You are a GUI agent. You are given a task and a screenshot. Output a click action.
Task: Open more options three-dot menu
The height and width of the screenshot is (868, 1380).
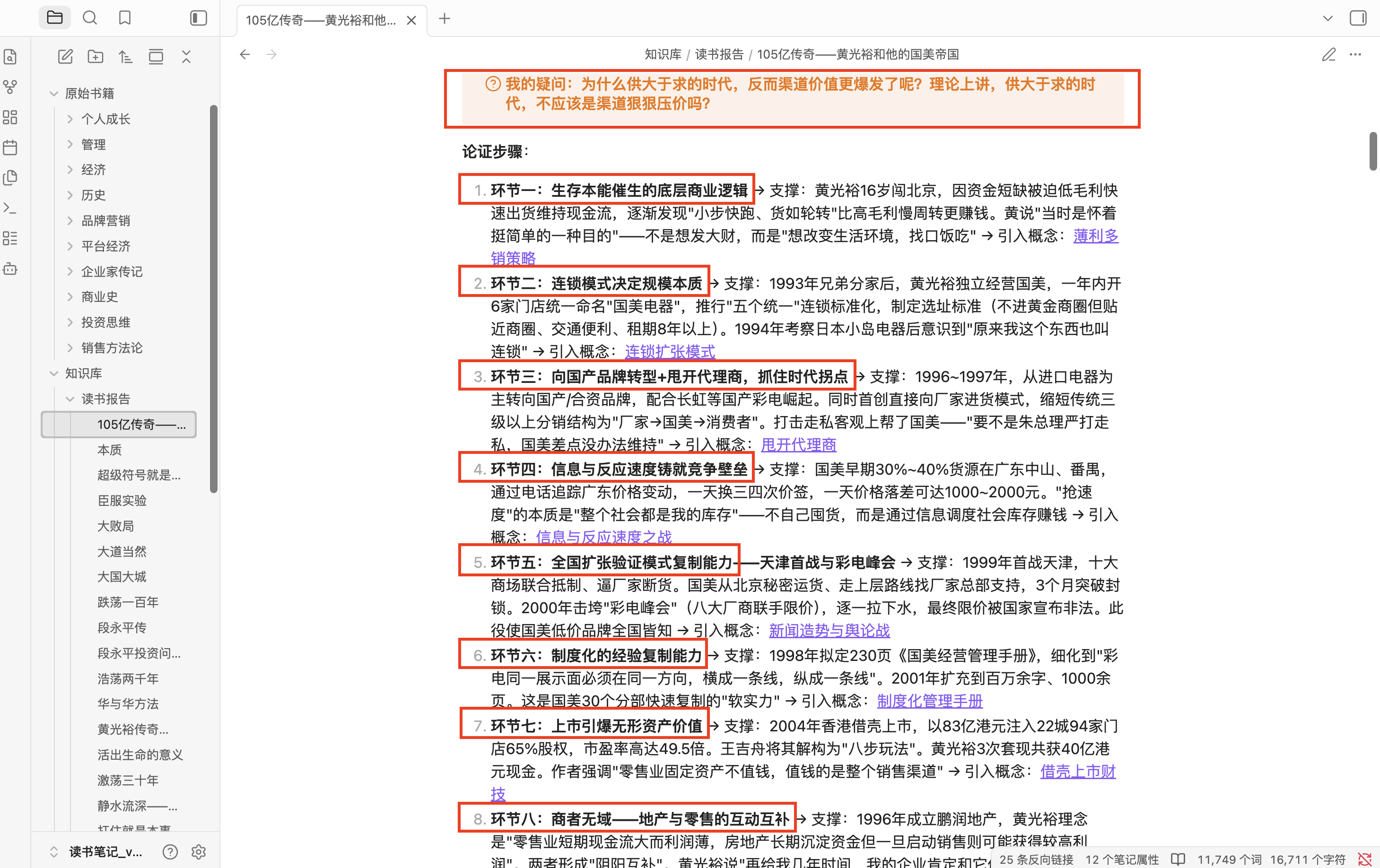coord(1355,54)
